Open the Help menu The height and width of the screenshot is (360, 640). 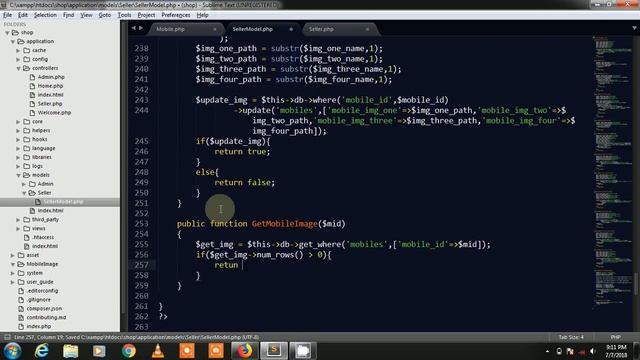pyautogui.click(x=202, y=15)
